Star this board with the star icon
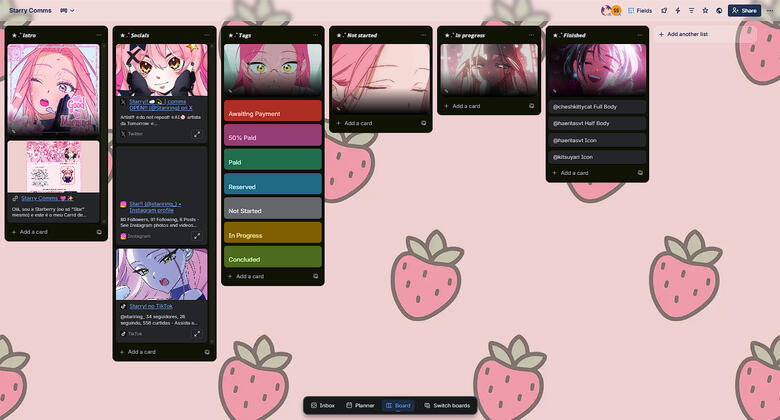The image size is (780, 420). (x=705, y=10)
